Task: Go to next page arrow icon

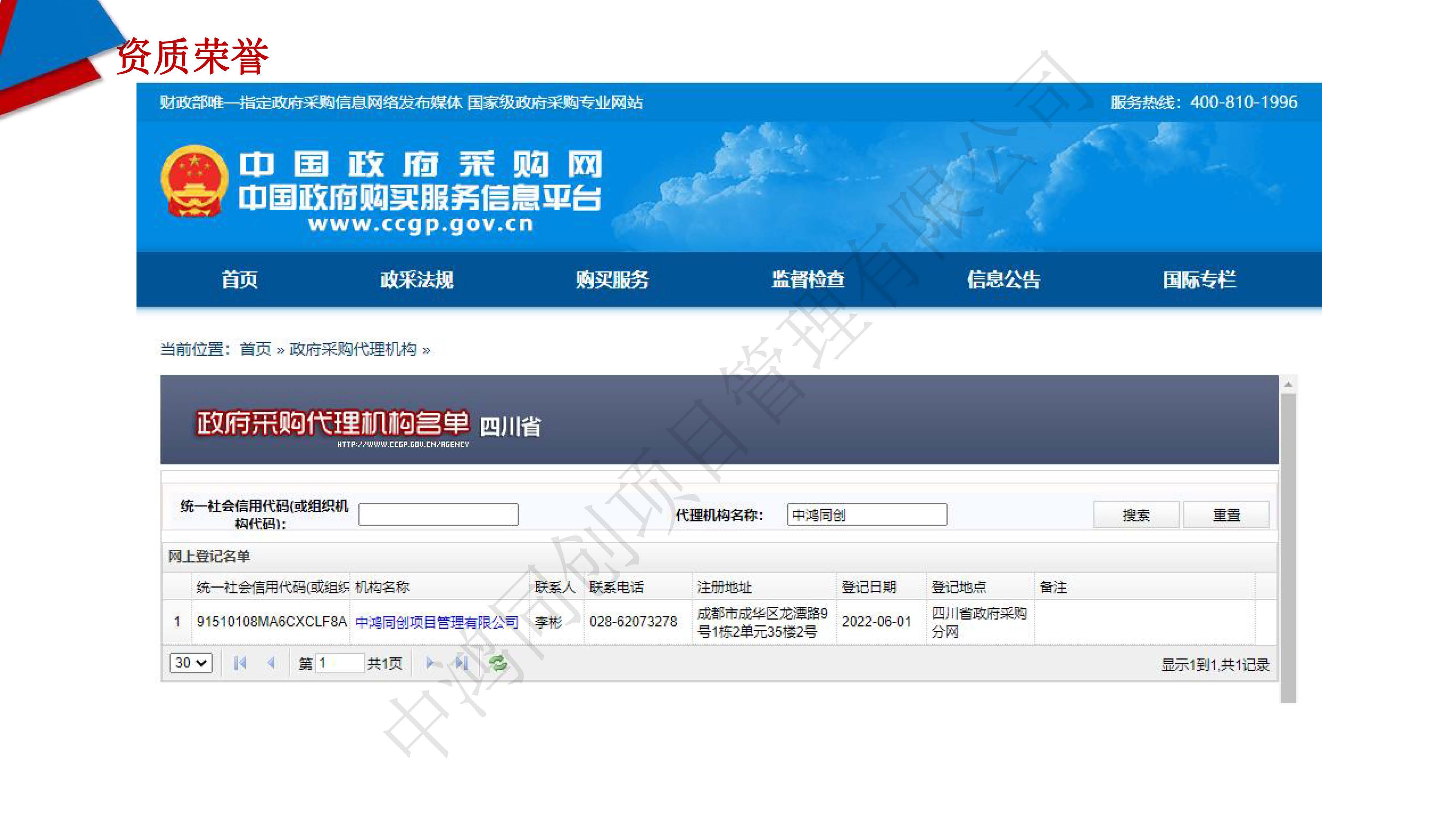Action: click(x=430, y=663)
